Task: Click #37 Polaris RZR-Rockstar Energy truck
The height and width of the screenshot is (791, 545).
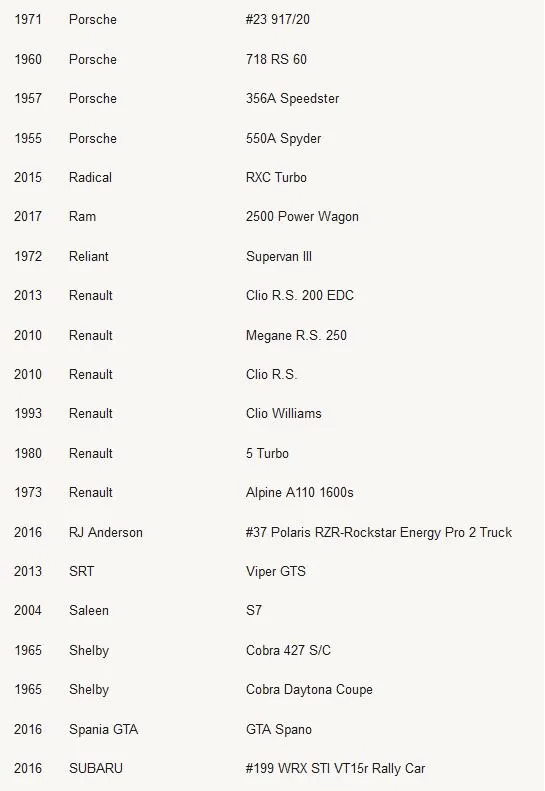Action: pos(379,533)
